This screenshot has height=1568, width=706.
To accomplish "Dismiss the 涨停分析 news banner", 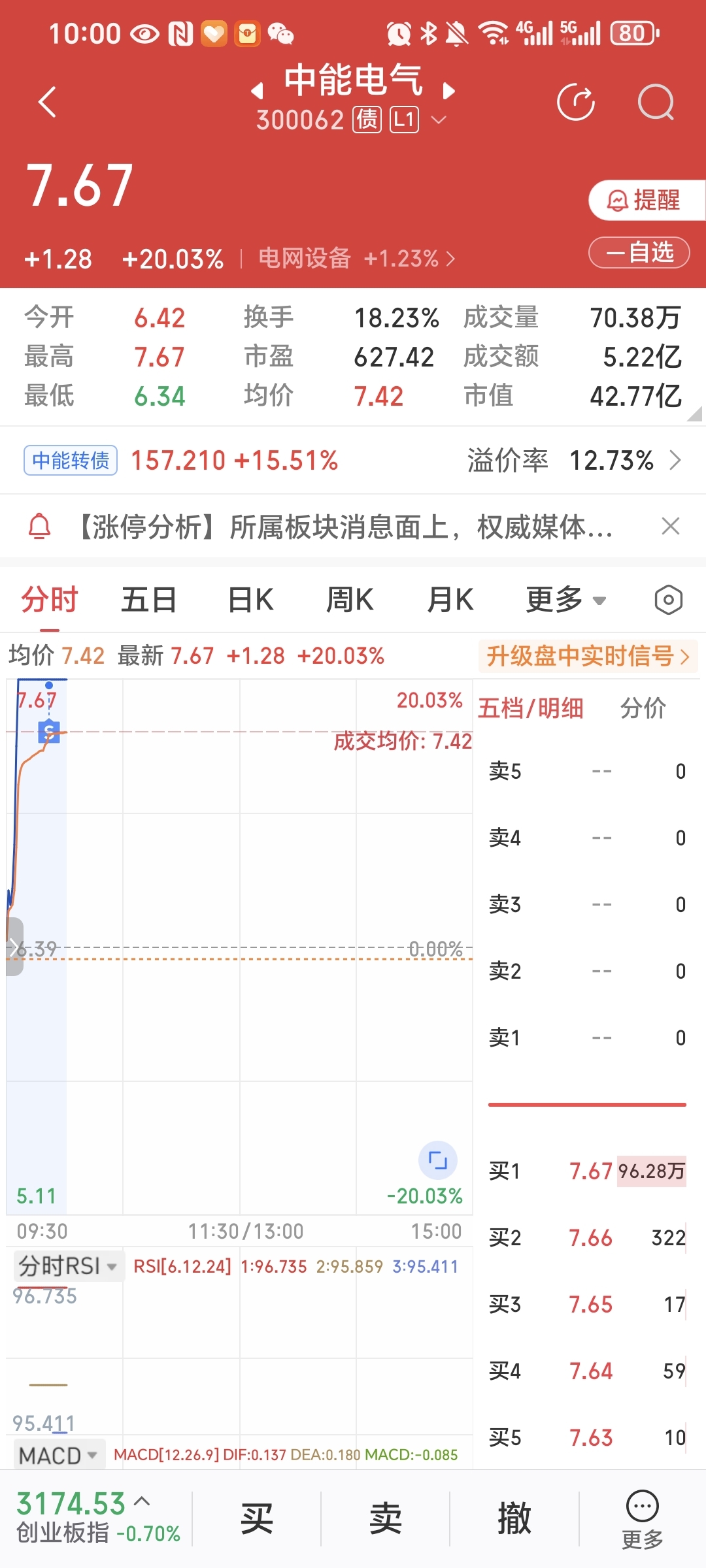I will click(671, 526).
